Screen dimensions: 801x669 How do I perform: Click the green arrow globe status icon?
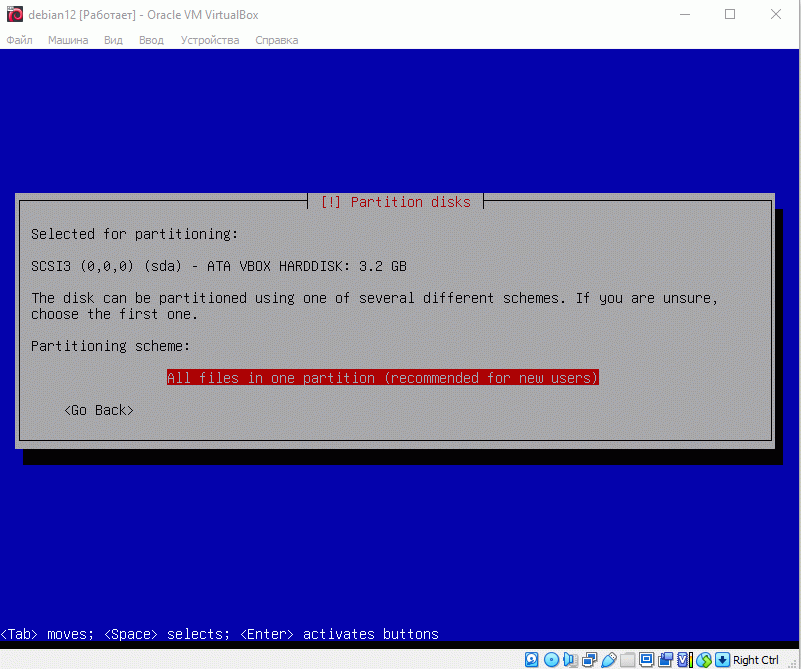pyautogui.click(x=704, y=660)
